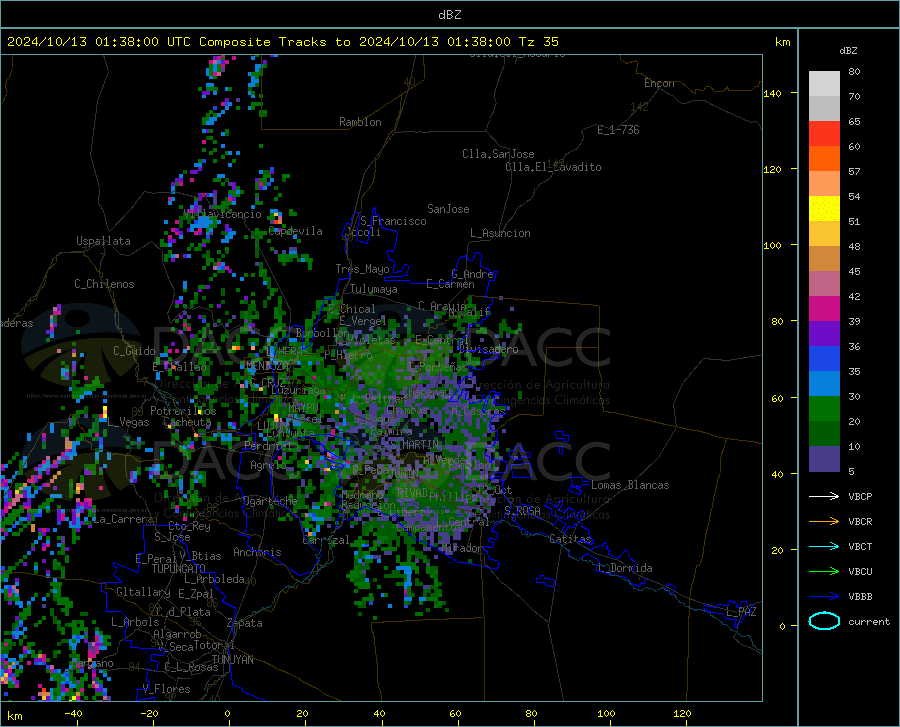Click the blue VBBB arrow in legend

click(x=824, y=597)
